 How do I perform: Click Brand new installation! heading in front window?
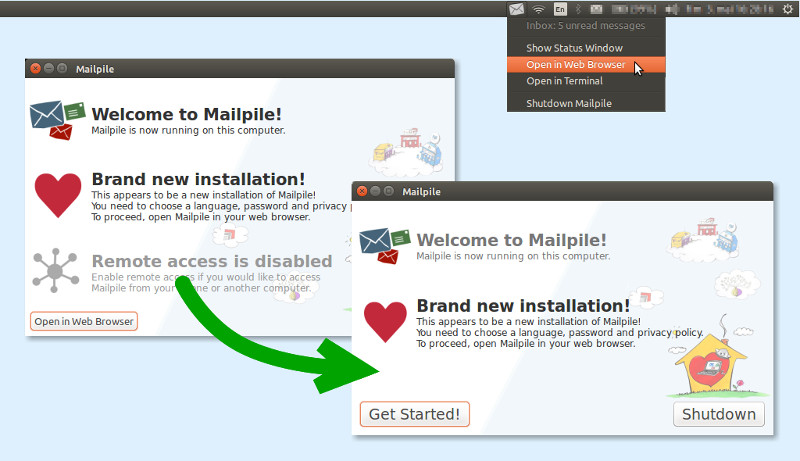523,305
